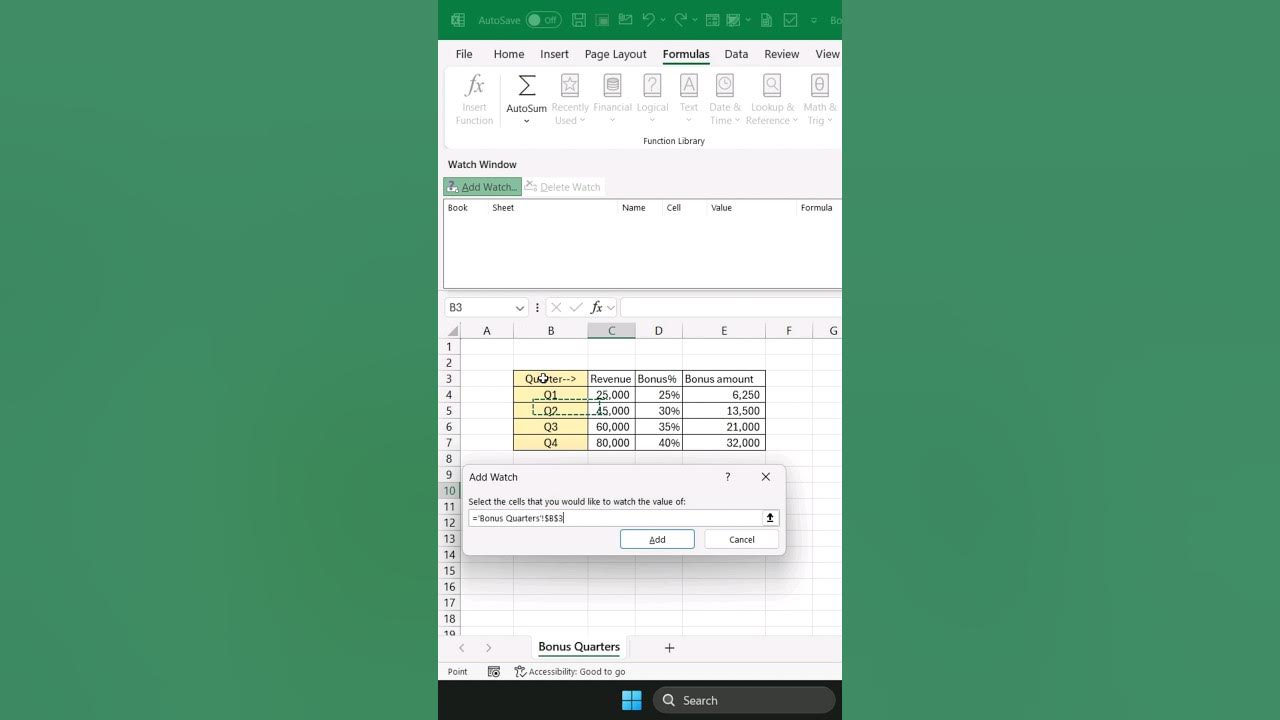The image size is (1280, 720).
Task: Open the Undo history dropdown arrow
Action: pyautogui.click(x=663, y=20)
